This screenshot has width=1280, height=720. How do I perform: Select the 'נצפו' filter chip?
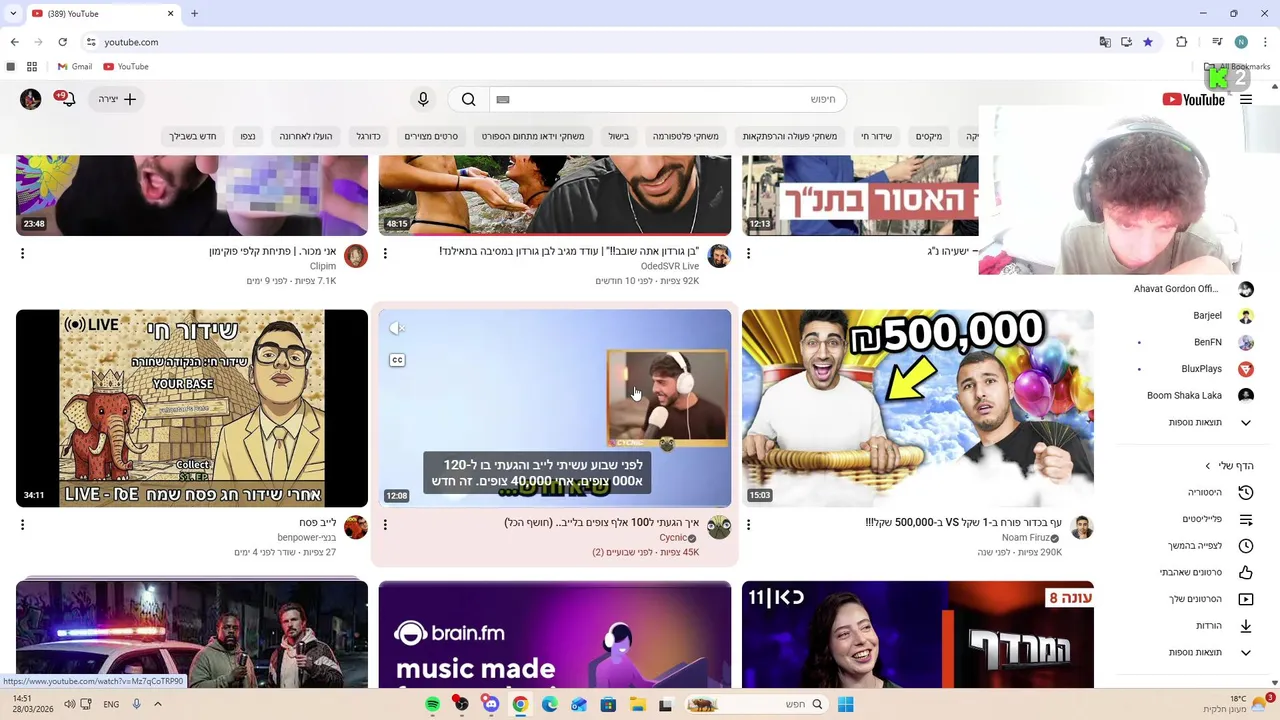[x=248, y=136]
